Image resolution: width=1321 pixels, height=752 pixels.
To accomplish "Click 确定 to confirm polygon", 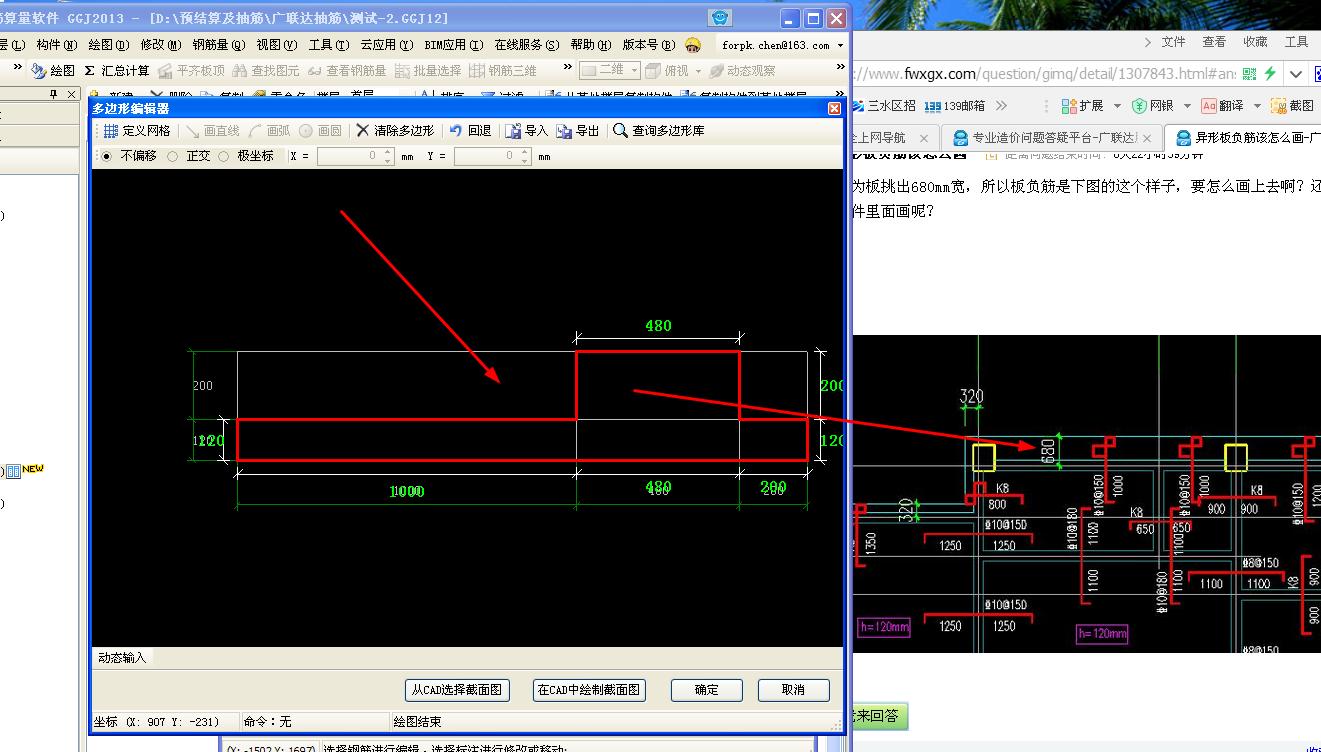I will click(706, 690).
